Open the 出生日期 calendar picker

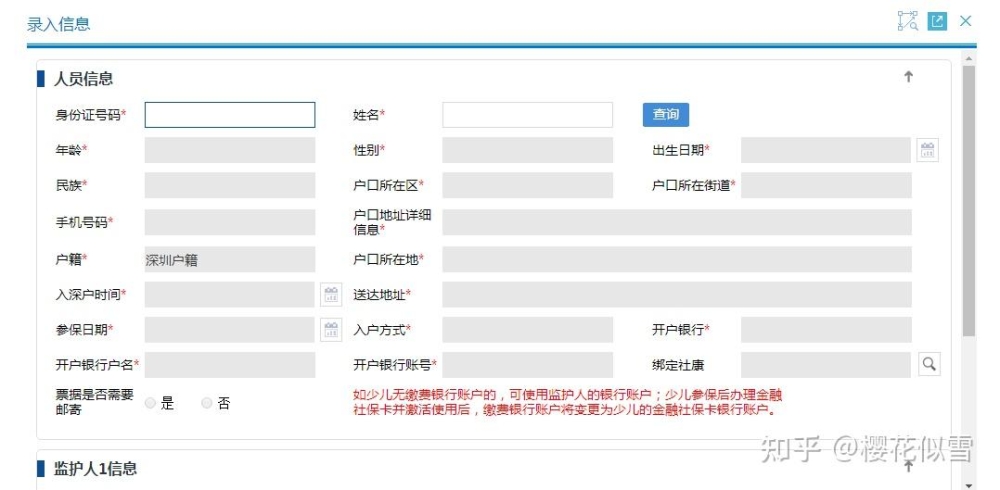click(x=928, y=151)
